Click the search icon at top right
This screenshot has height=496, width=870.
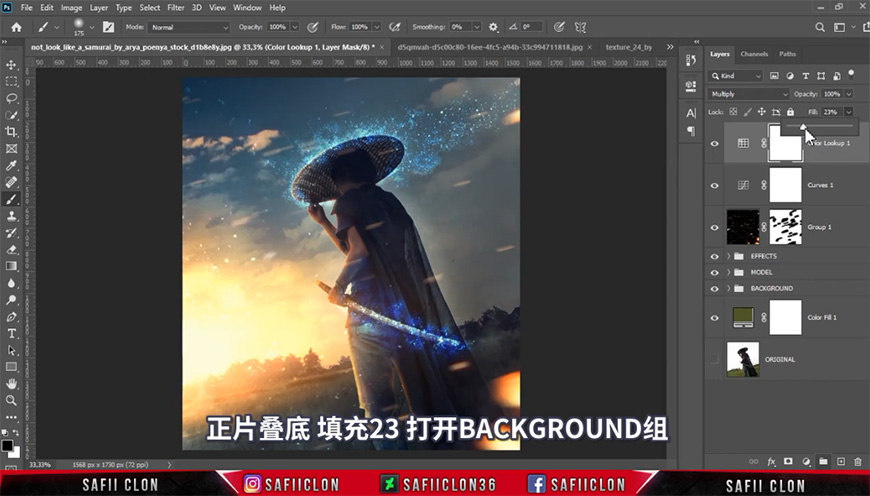point(820,27)
